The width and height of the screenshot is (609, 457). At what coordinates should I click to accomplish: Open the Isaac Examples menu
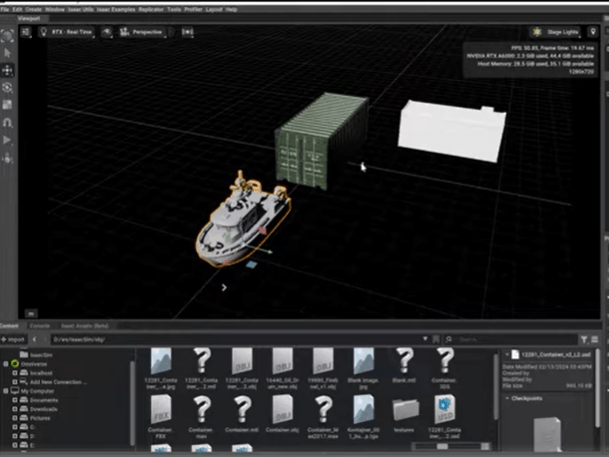click(x=107, y=9)
